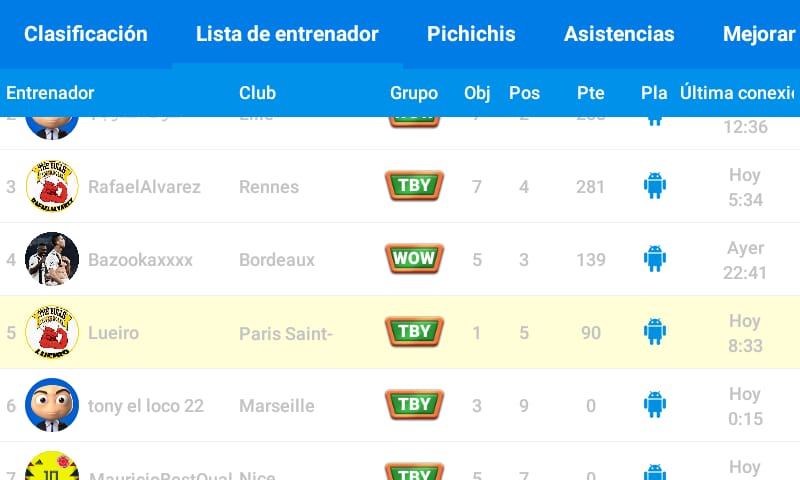Open the Pichichis tab
This screenshot has height=480, width=800.
(471, 34)
